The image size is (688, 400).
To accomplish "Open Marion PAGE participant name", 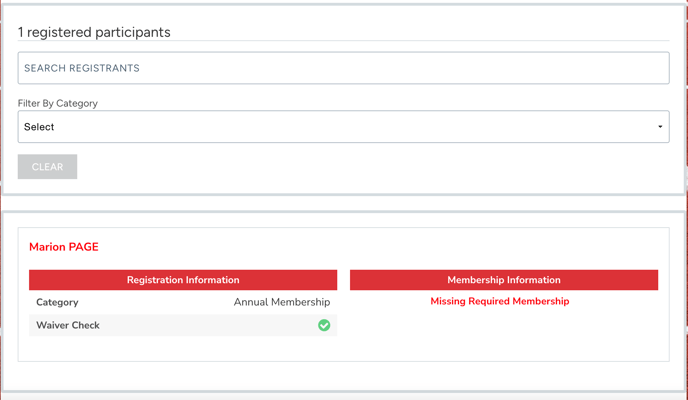I will pos(64,247).
